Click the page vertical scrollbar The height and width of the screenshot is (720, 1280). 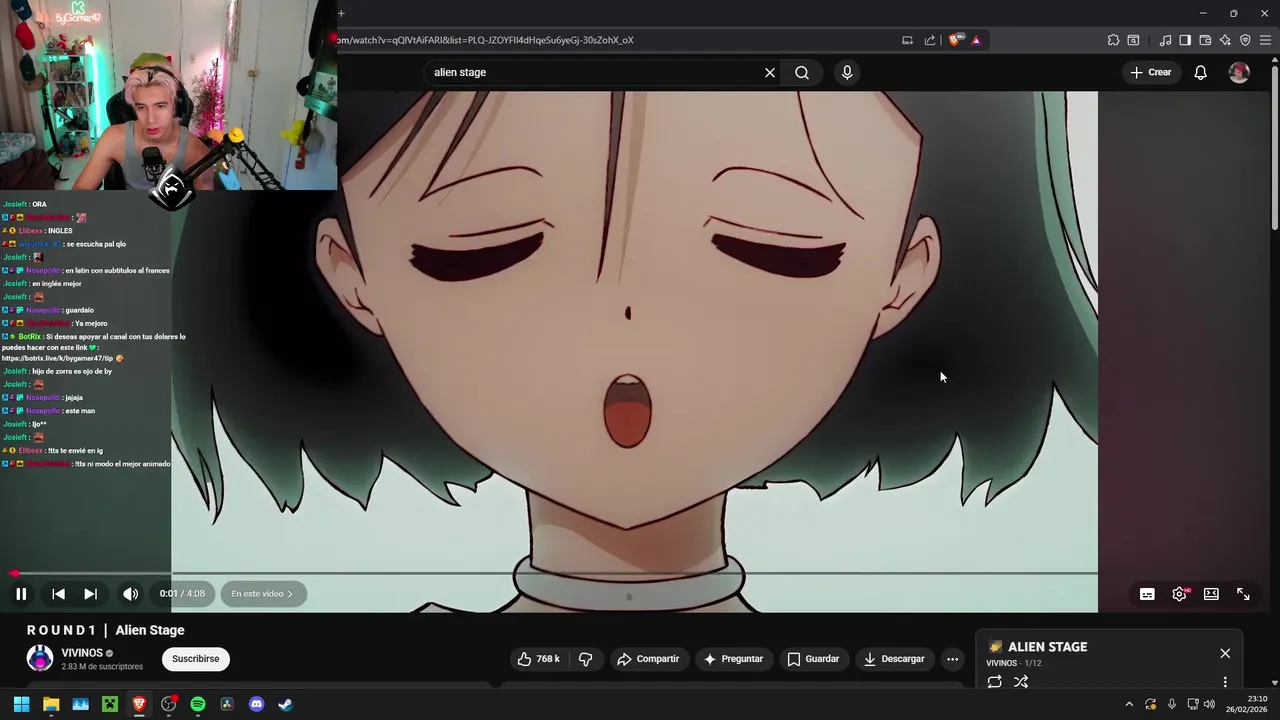point(1275,147)
